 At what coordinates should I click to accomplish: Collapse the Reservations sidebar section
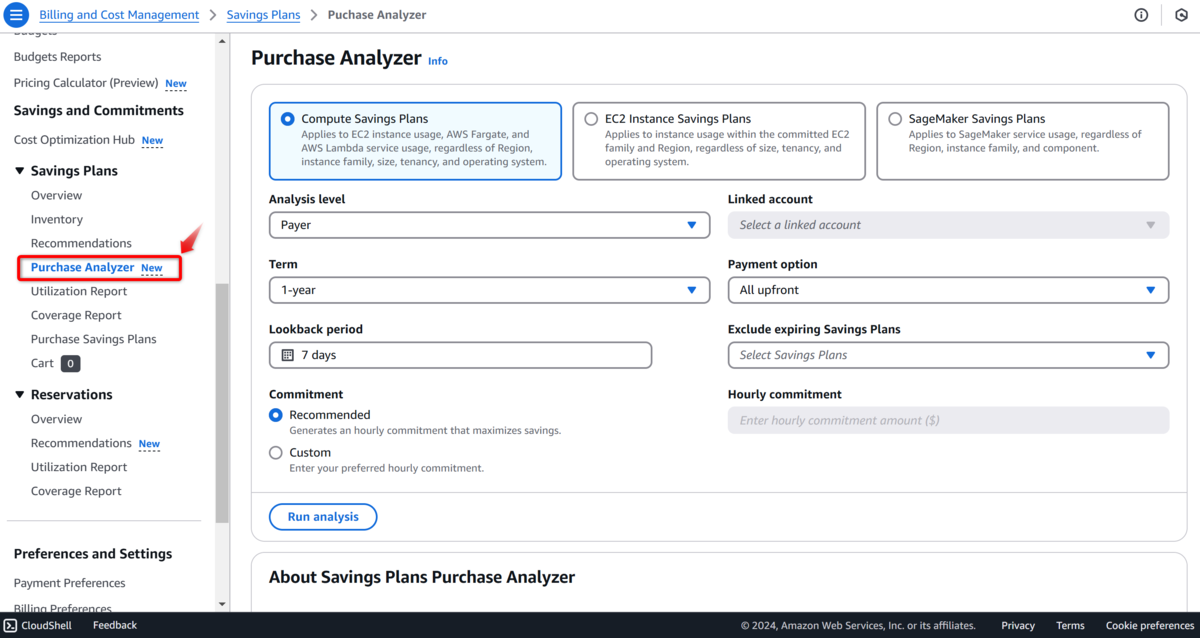[19, 395]
